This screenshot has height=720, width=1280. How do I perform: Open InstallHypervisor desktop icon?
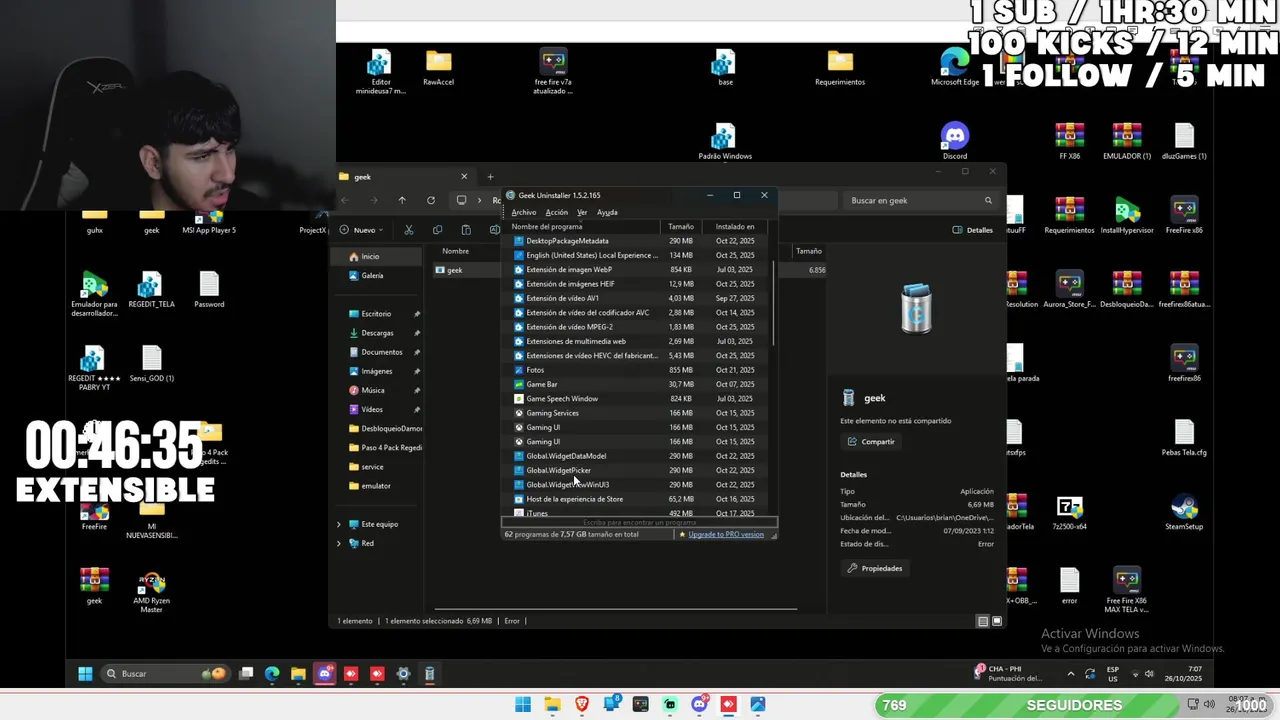click(x=1127, y=215)
